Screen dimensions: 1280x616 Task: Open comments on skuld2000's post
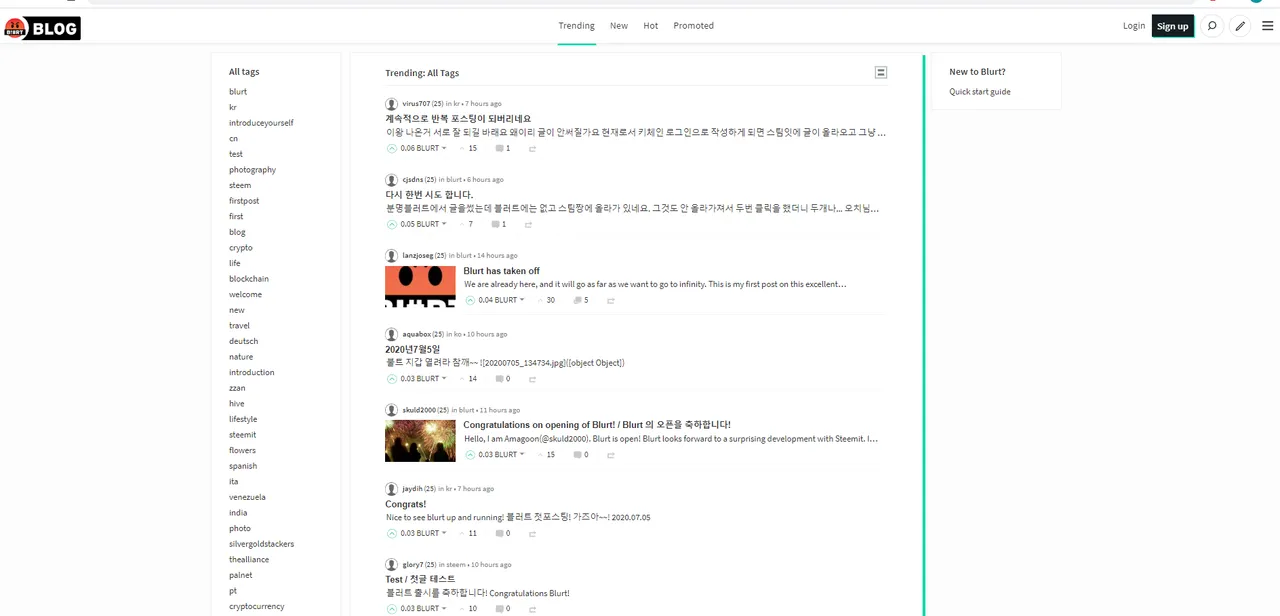[577, 454]
